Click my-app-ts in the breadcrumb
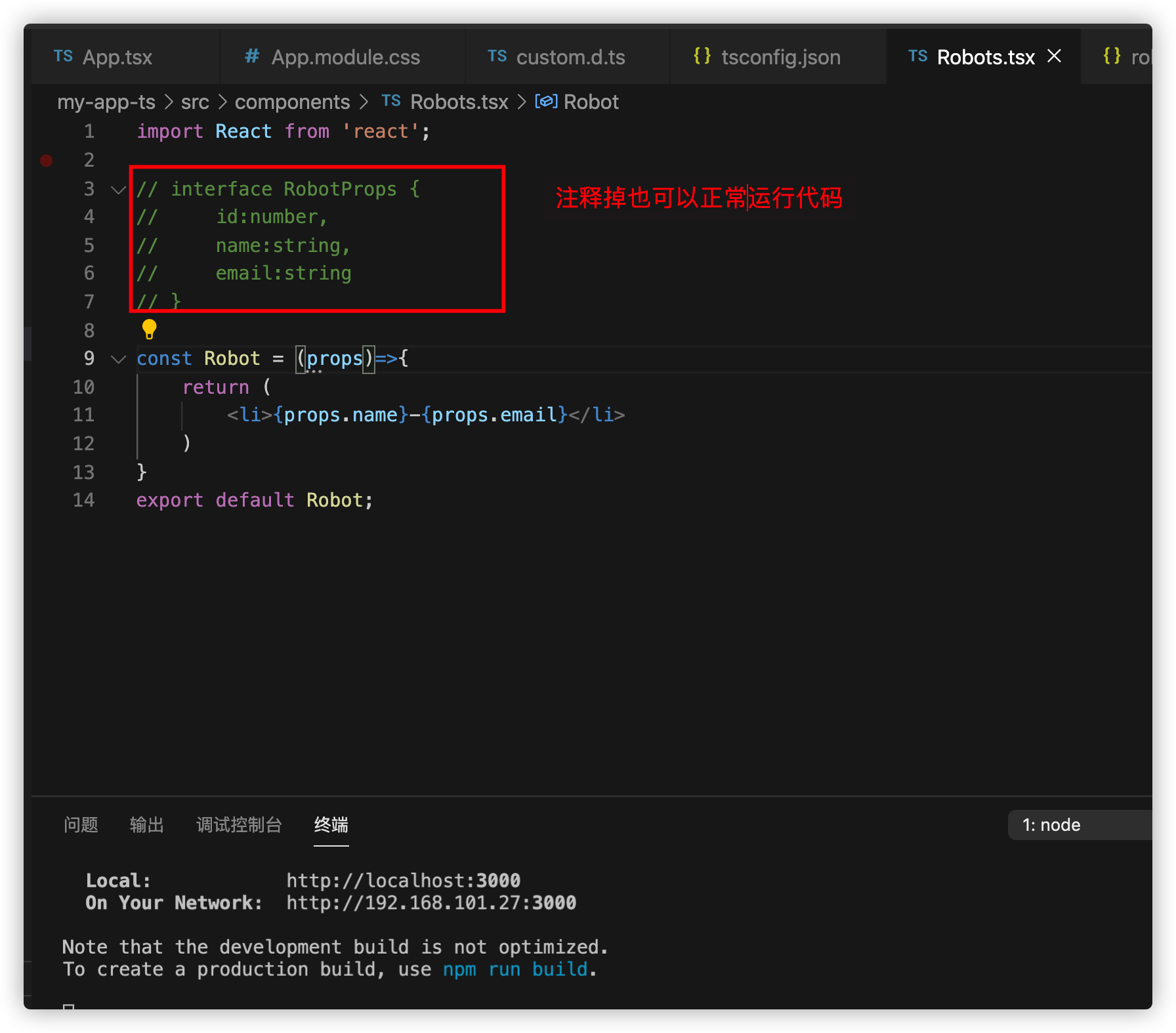1176x1033 pixels. point(106,102)
